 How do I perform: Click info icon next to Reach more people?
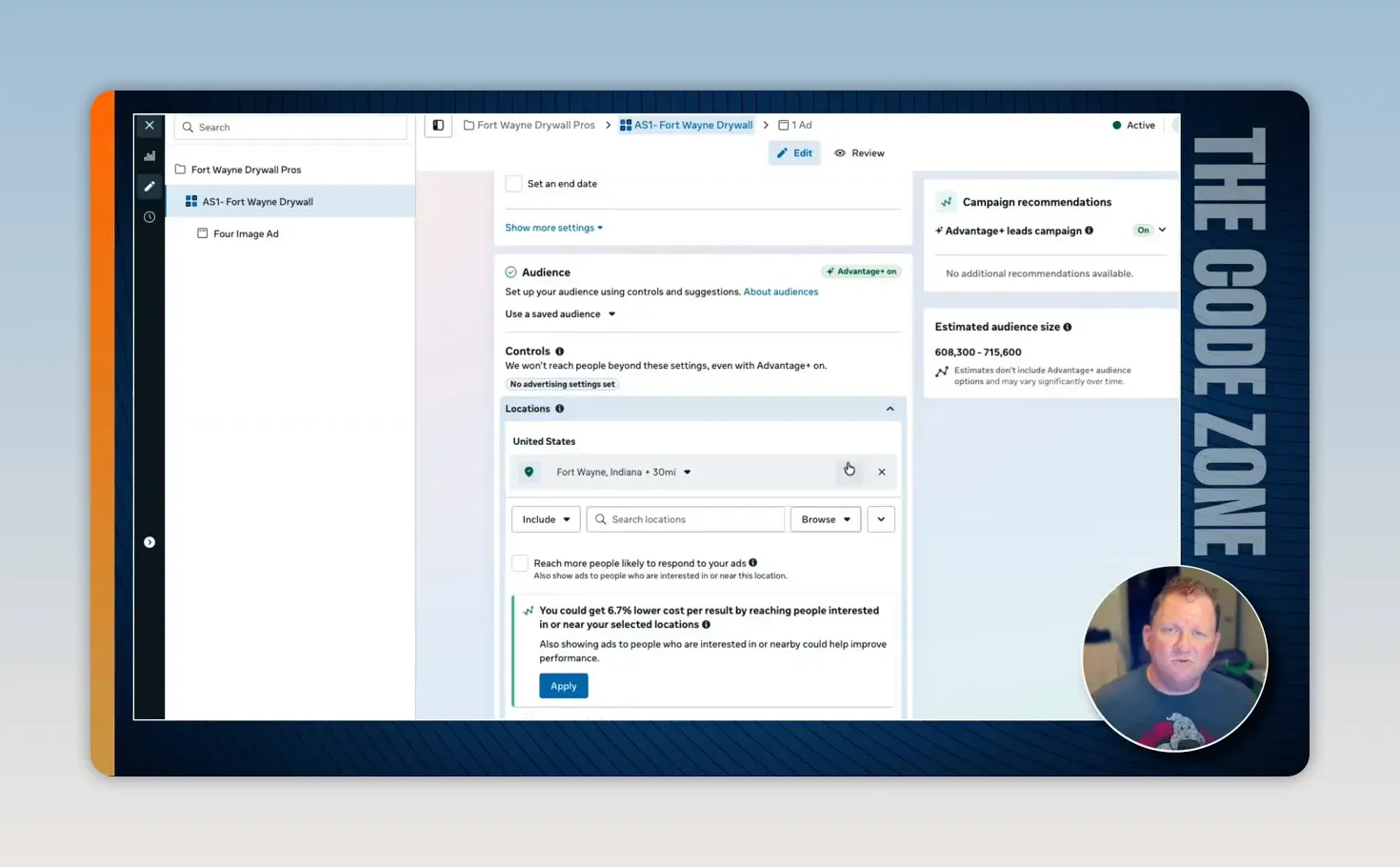click(x=753, y=563)
